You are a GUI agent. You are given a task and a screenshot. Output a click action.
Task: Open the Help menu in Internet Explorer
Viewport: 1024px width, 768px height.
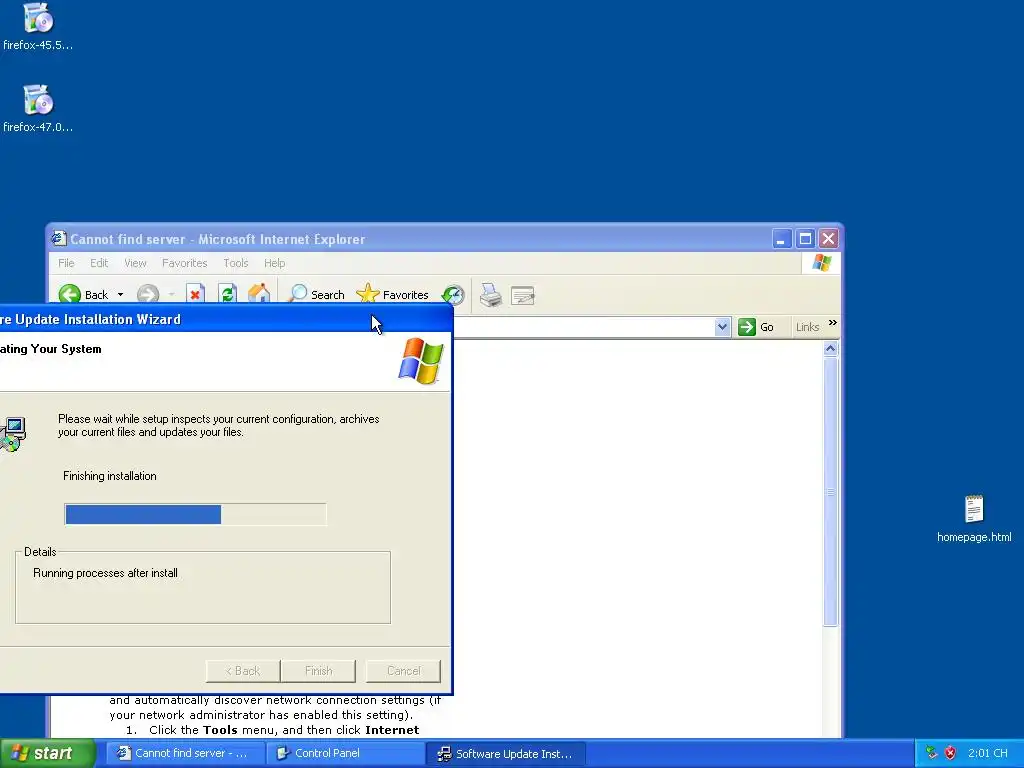[274, 263]
